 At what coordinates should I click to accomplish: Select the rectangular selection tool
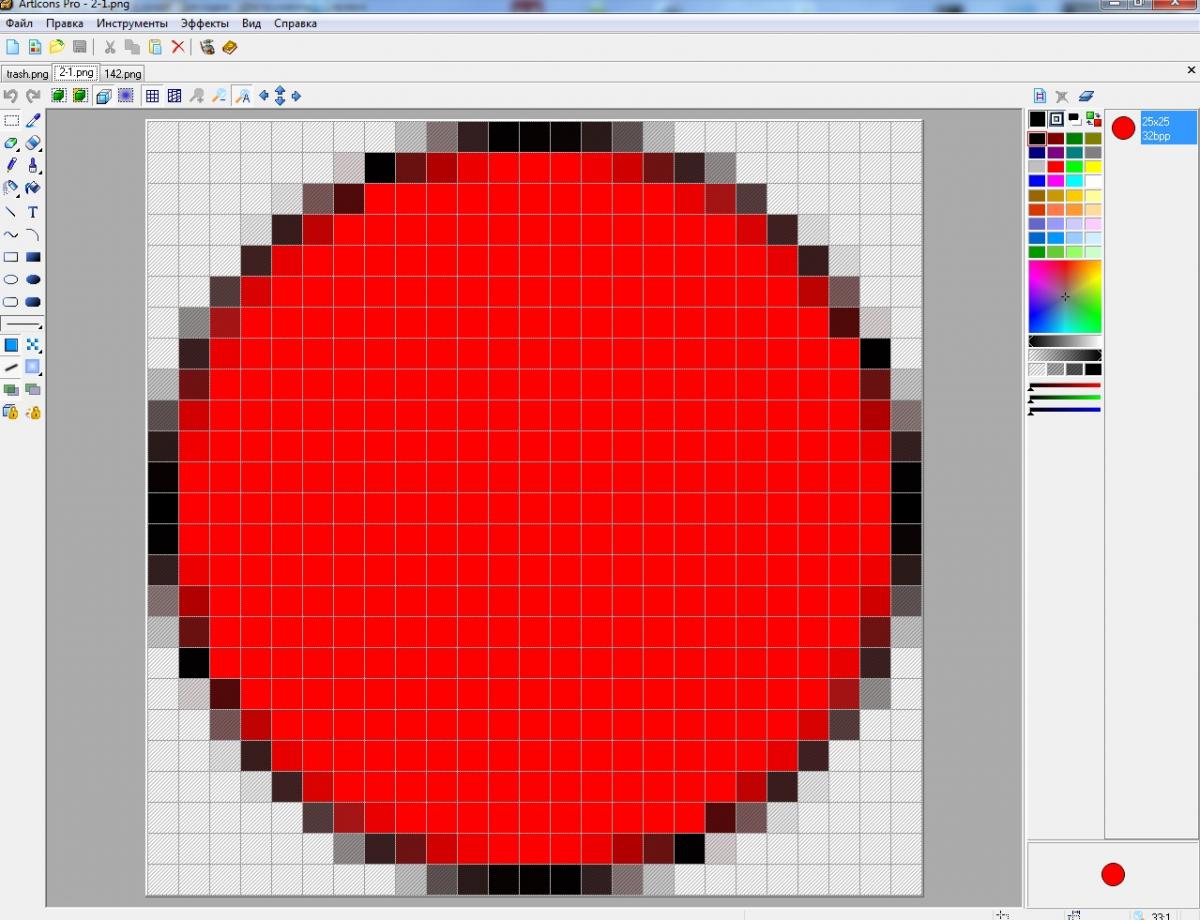[x=11, y=120]
